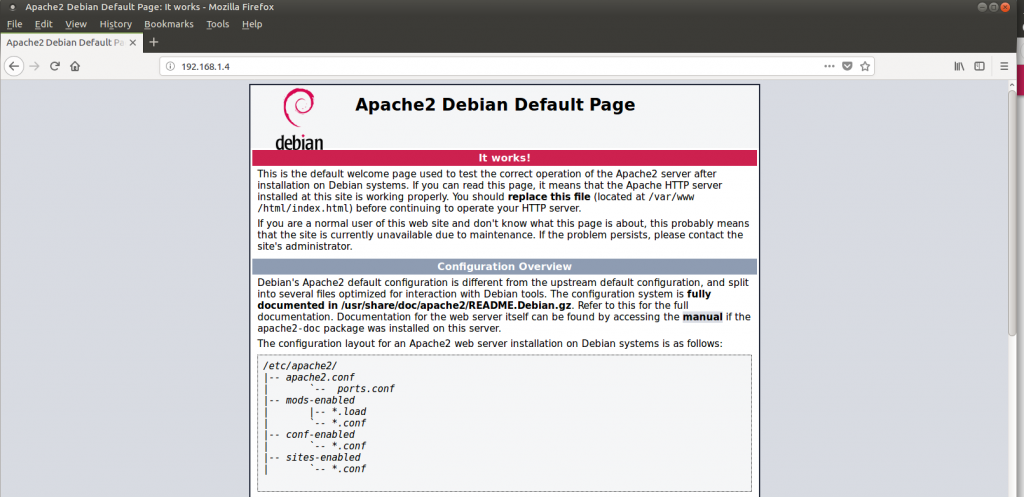Click '/etc/apache2/' in the config tree
The height and width of the screenshot is (497, 1024).
(x=300, y=366)
